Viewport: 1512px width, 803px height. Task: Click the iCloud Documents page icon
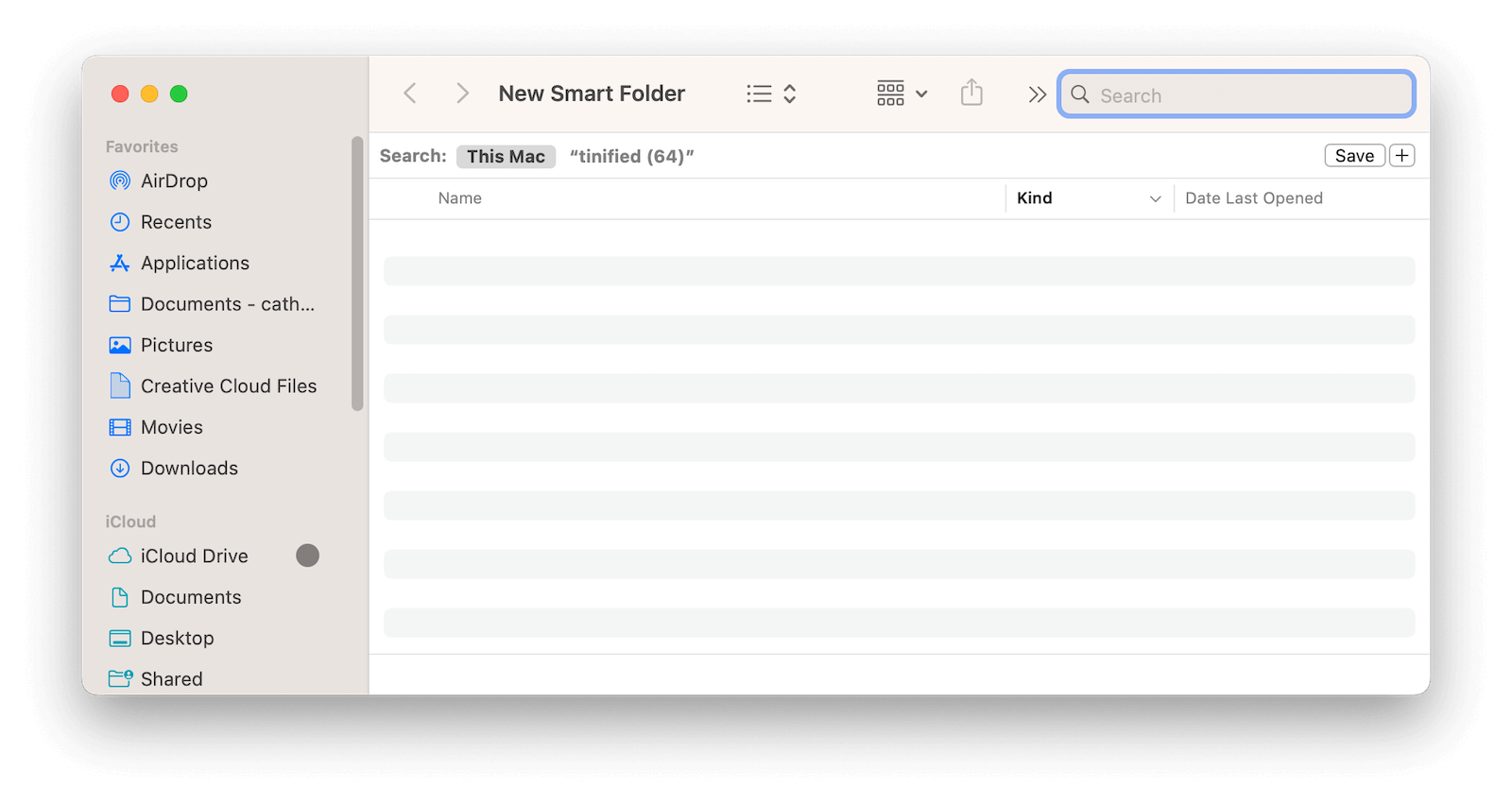120,597
